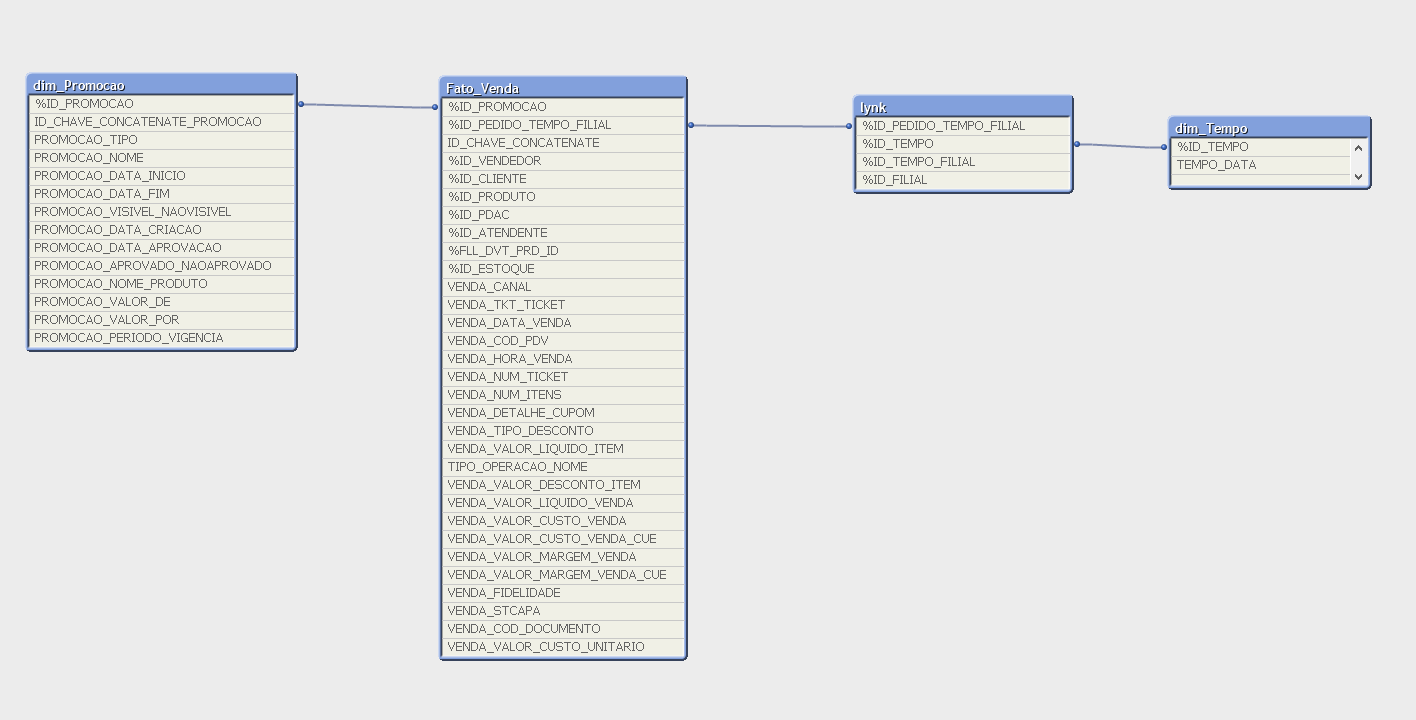The image size is (1416, 720).
Task: Select %ID_ATENDENTE field
Action: click(x=563, y=233)
